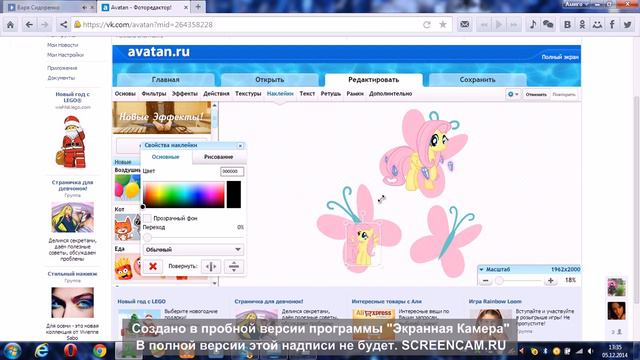The height and width of the screenshot is (360, 640).
Task: Click the Отменить undo button
Action: click(x=536, y=94)
